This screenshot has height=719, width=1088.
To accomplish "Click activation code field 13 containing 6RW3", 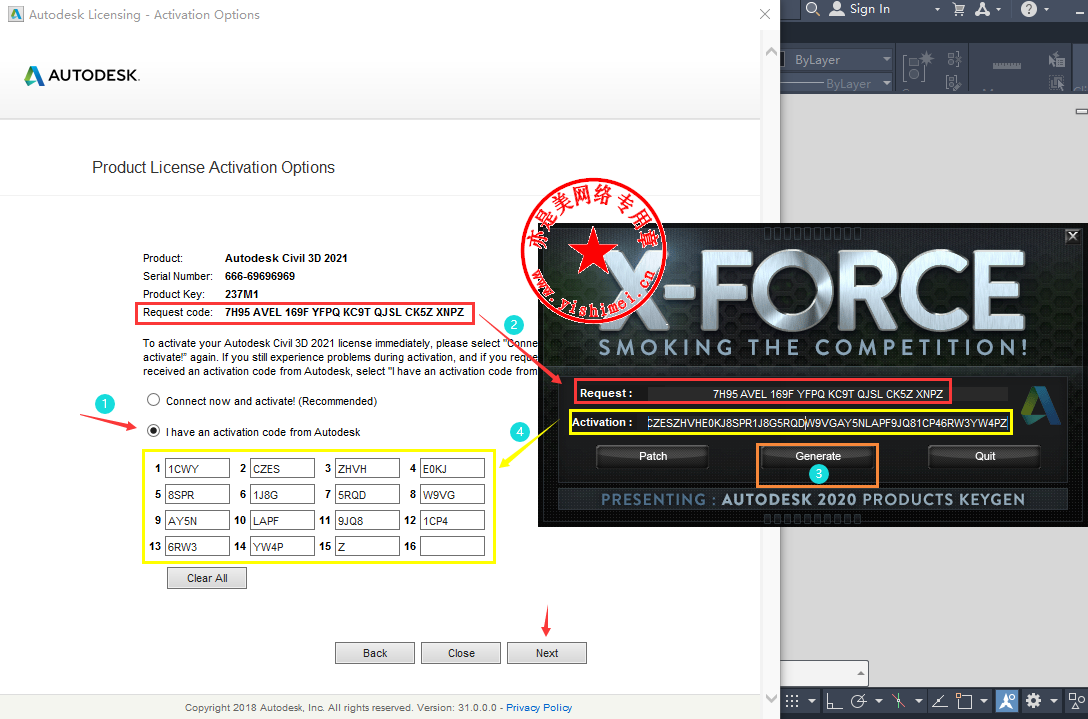I will click(197, 546).
